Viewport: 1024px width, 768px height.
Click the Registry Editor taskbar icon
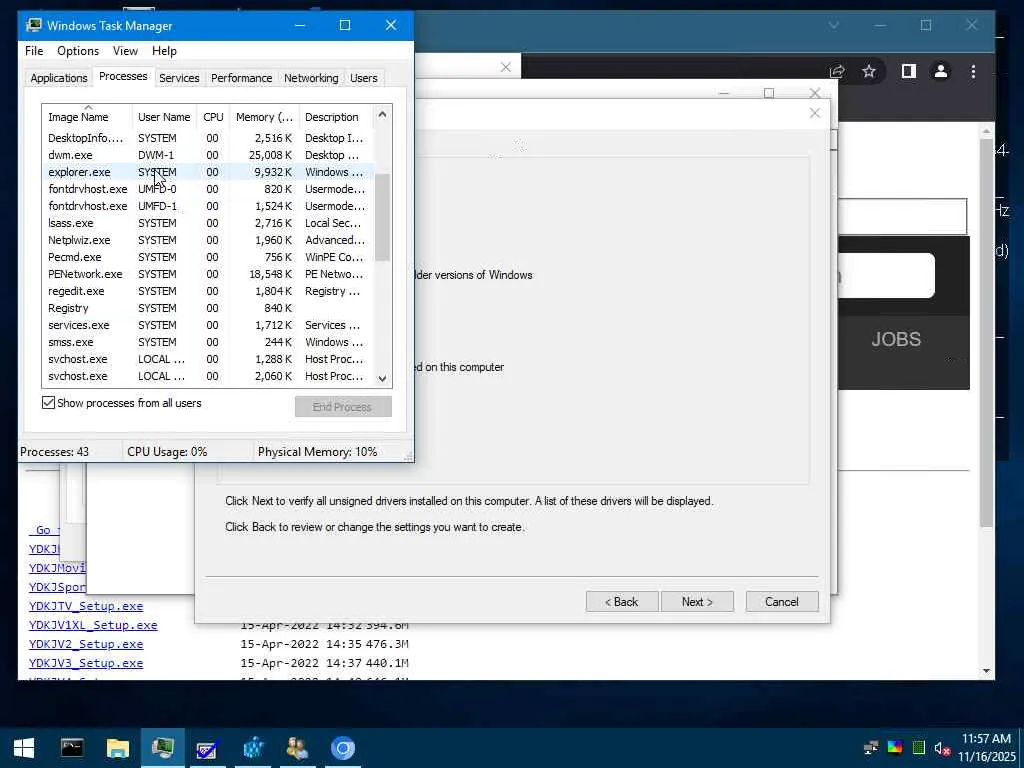click(x=253, y=748)
